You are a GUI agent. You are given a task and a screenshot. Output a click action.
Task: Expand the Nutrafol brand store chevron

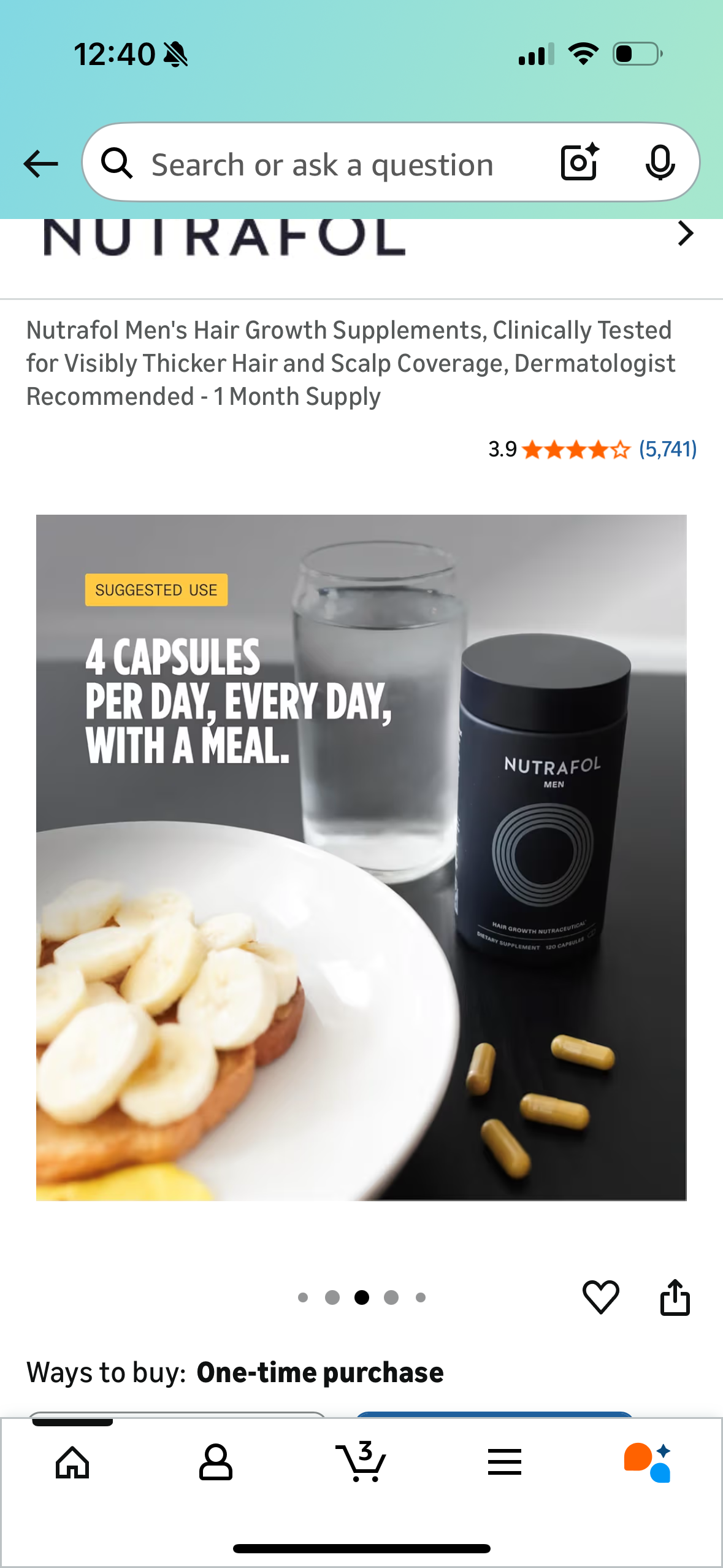[x=685, y=233]
